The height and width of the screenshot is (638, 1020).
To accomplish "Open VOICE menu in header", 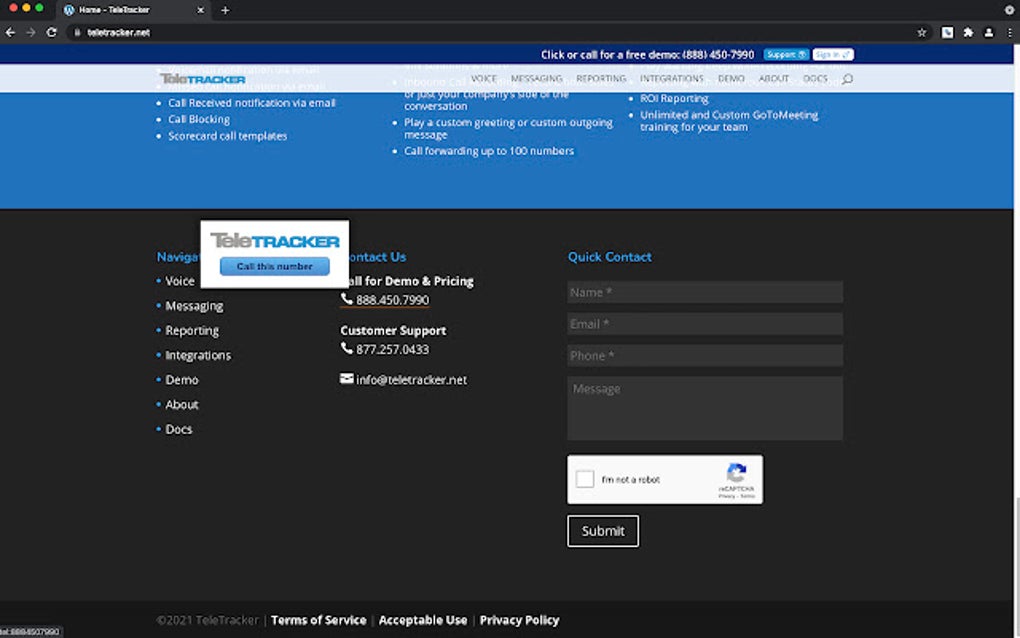I will point(483,78).
